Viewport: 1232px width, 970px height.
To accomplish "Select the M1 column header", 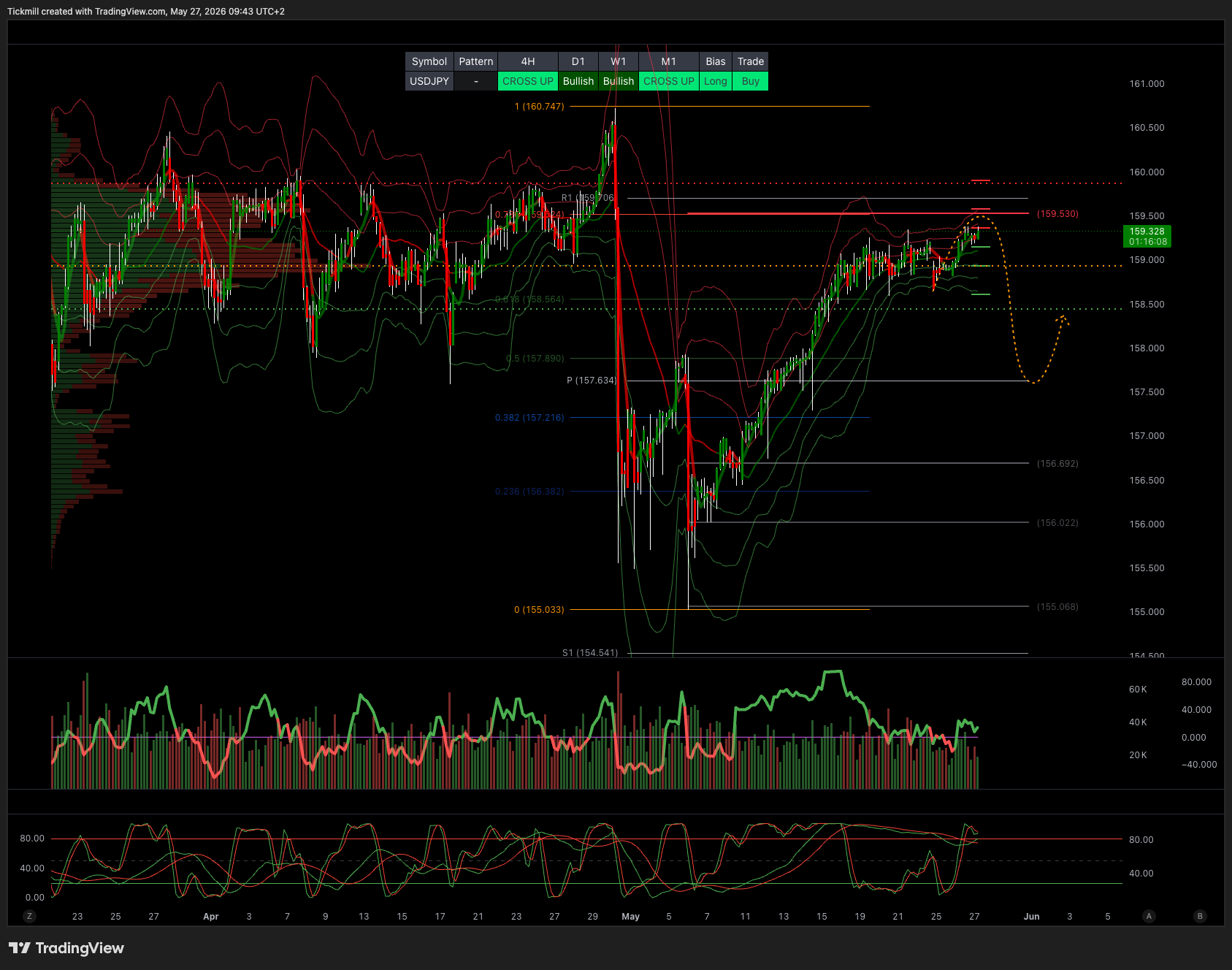I will [x=669, y=61].
